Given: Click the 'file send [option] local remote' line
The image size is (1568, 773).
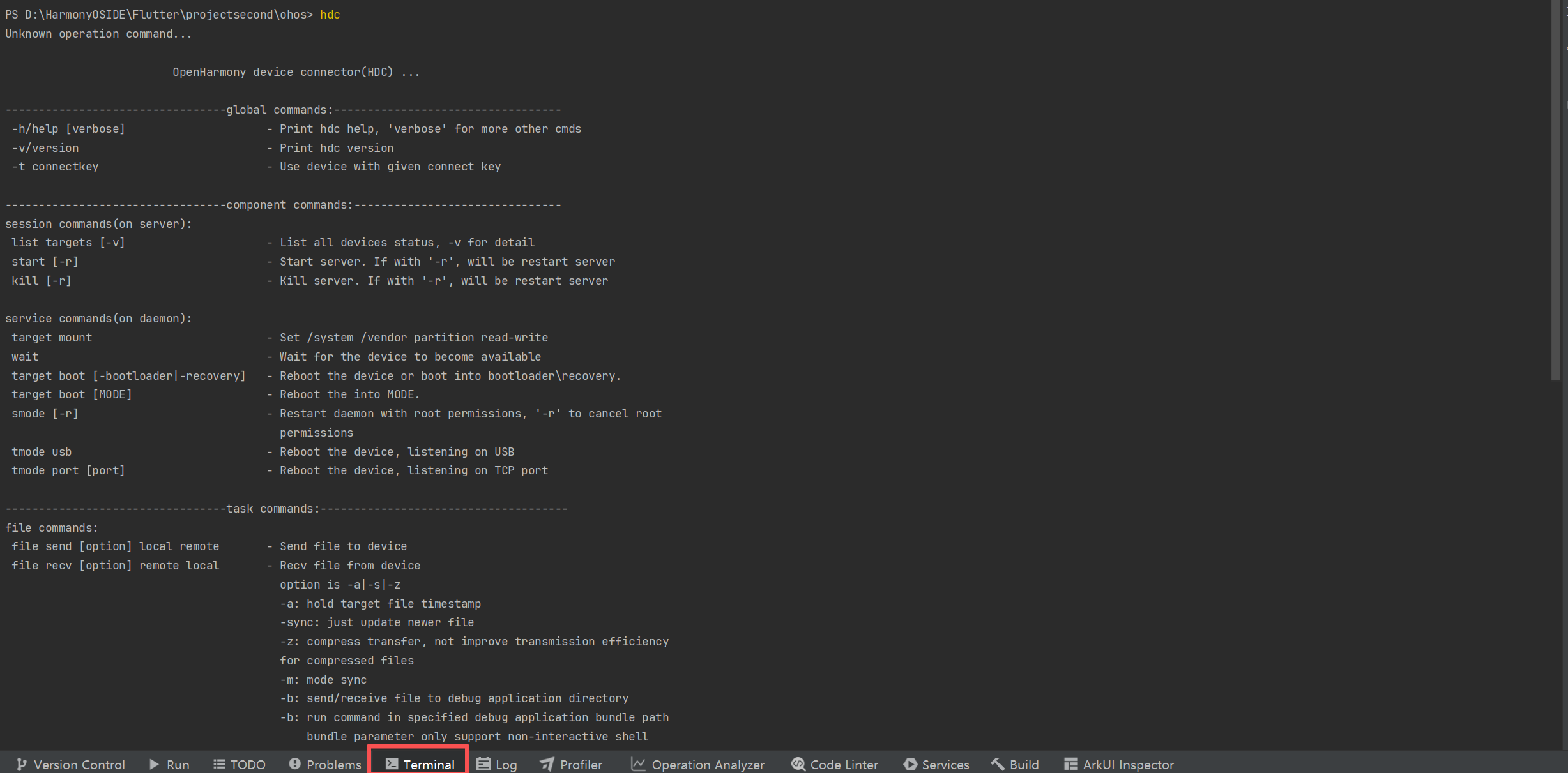Looking at the screenshot, I should pos(115,546).
